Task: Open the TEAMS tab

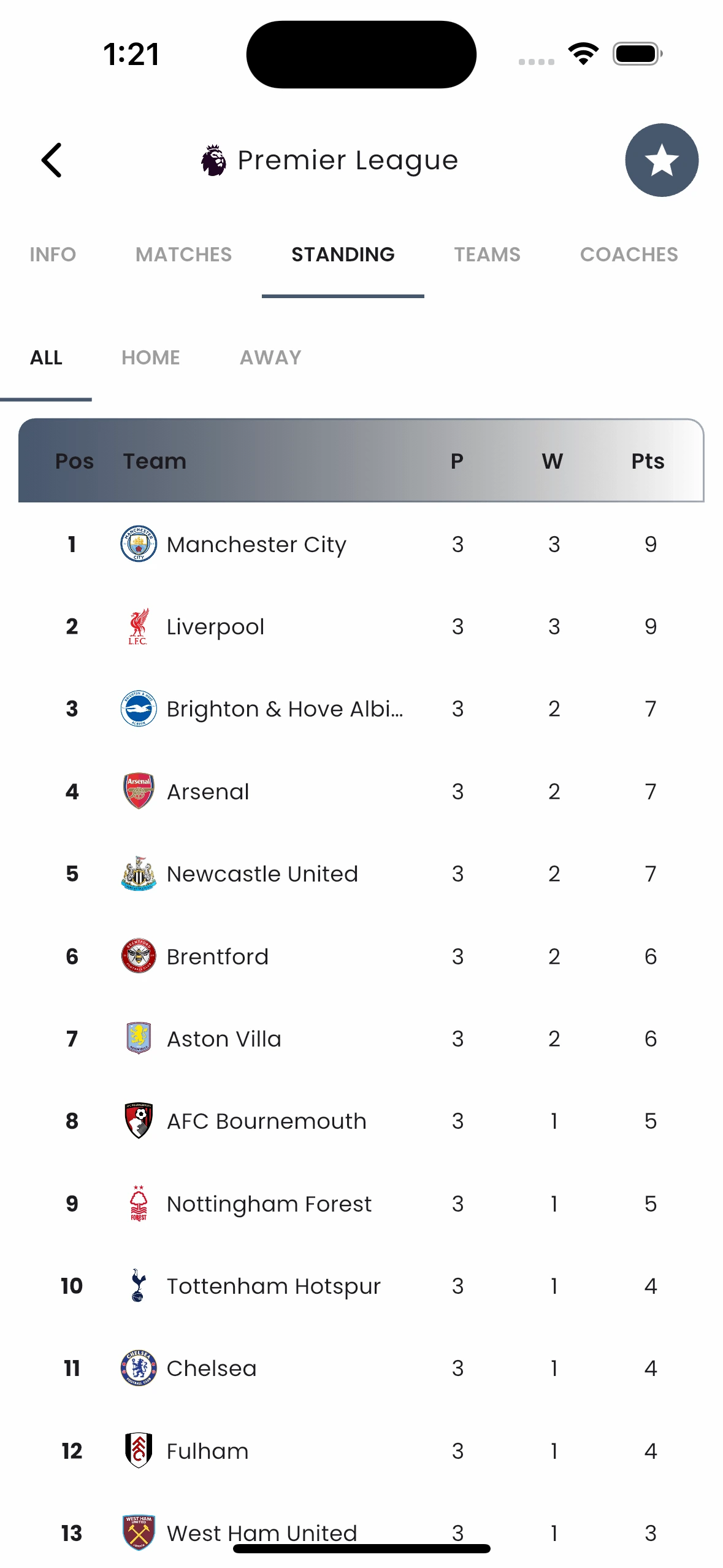Action: coord(487,254)
